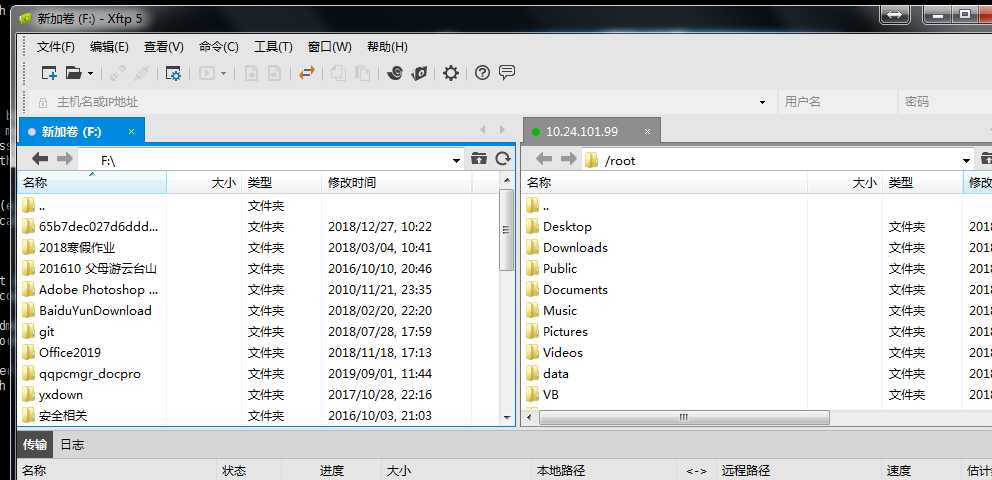Open the 帮助(H) menu
The image size is (992, 480).
(x=387, y=47)
